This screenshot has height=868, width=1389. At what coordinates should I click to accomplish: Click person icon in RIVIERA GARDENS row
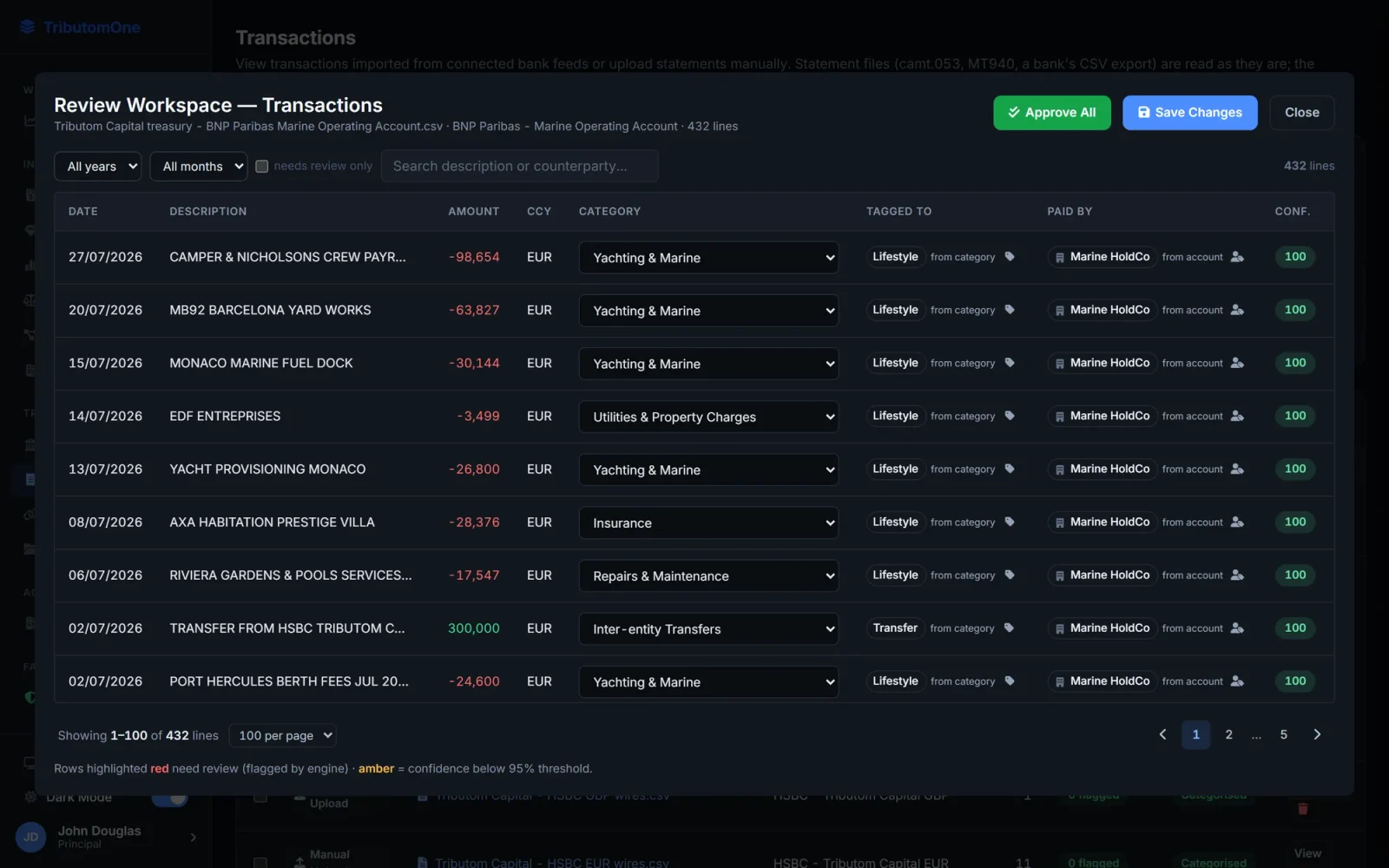1237,575
